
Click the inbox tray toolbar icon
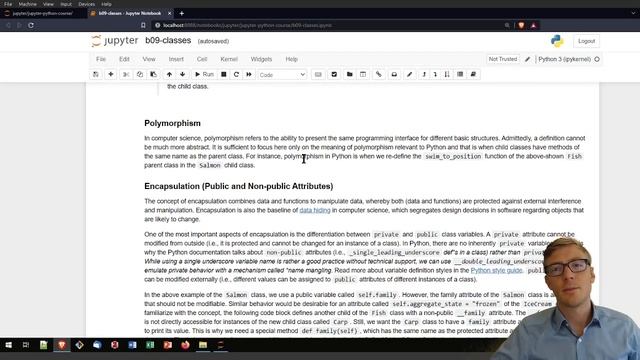click(394, 74)
